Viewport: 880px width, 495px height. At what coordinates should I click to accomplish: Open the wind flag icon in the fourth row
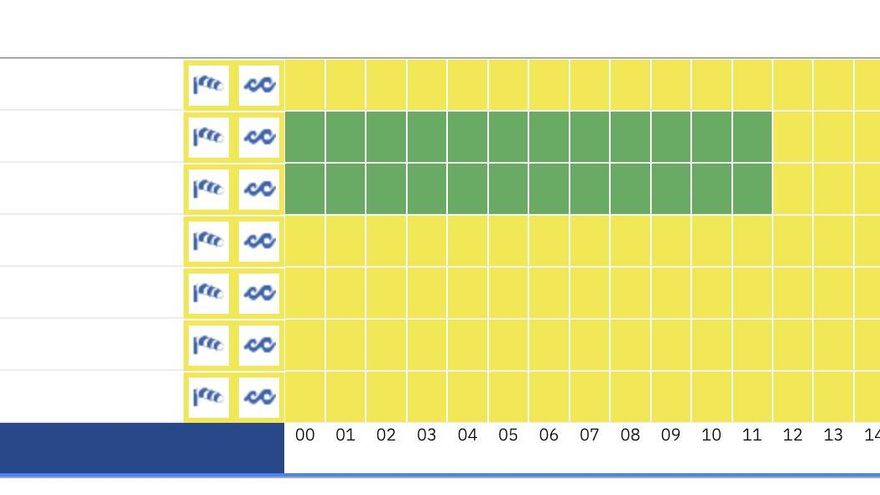click(208, 241)
